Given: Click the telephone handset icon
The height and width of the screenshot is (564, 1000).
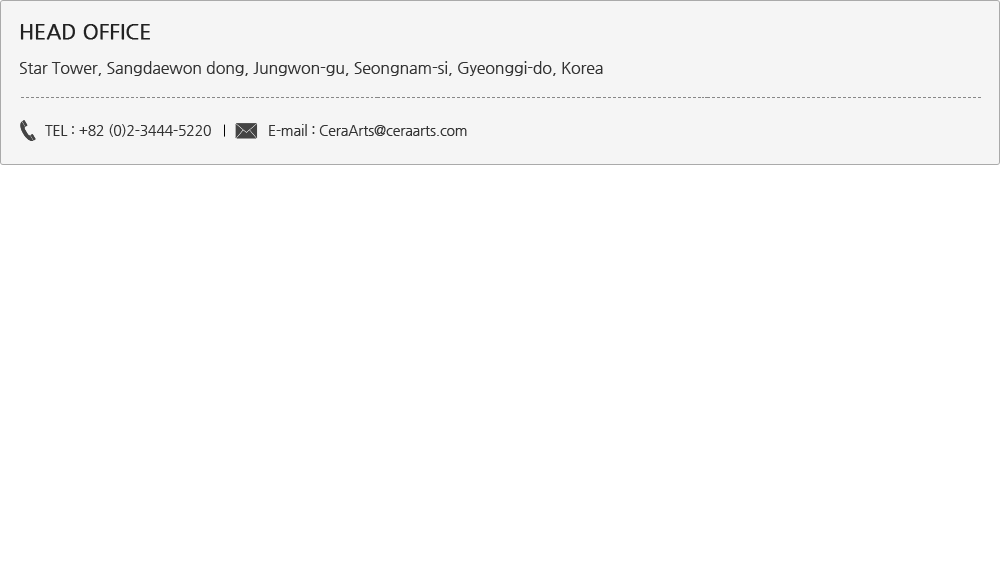Looking at the screenshot, I should pyautogui.click(x=27, y=130).
